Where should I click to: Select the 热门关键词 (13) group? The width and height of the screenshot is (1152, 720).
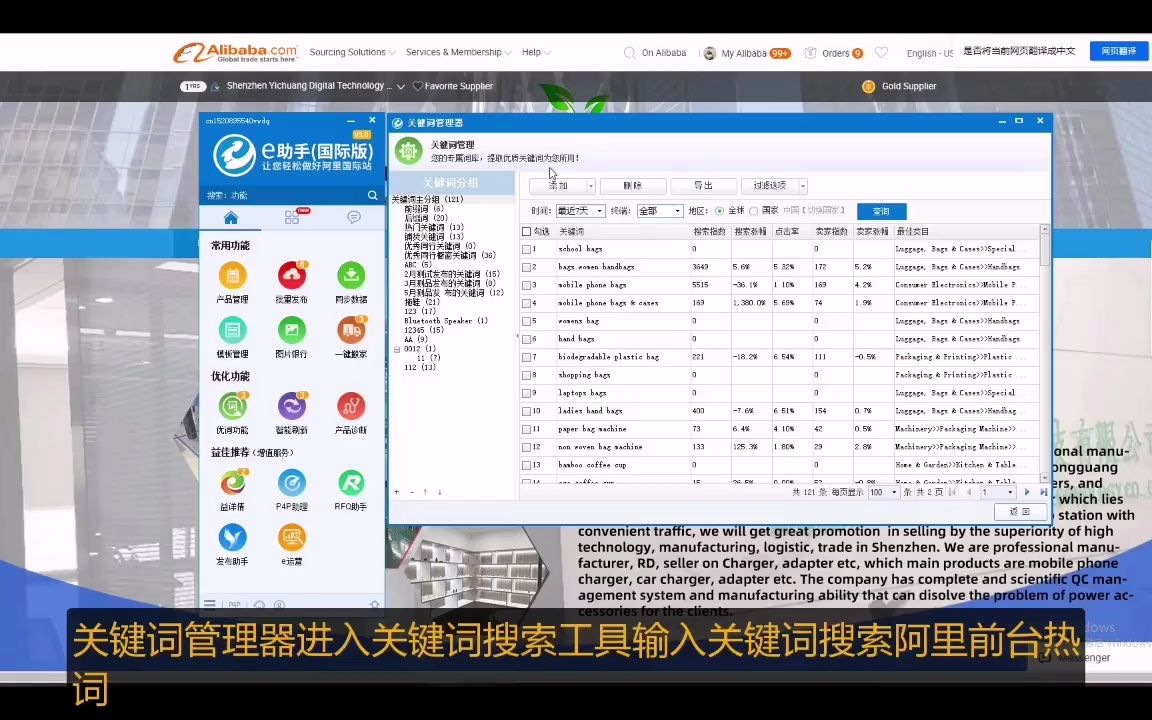coord(433,228)
